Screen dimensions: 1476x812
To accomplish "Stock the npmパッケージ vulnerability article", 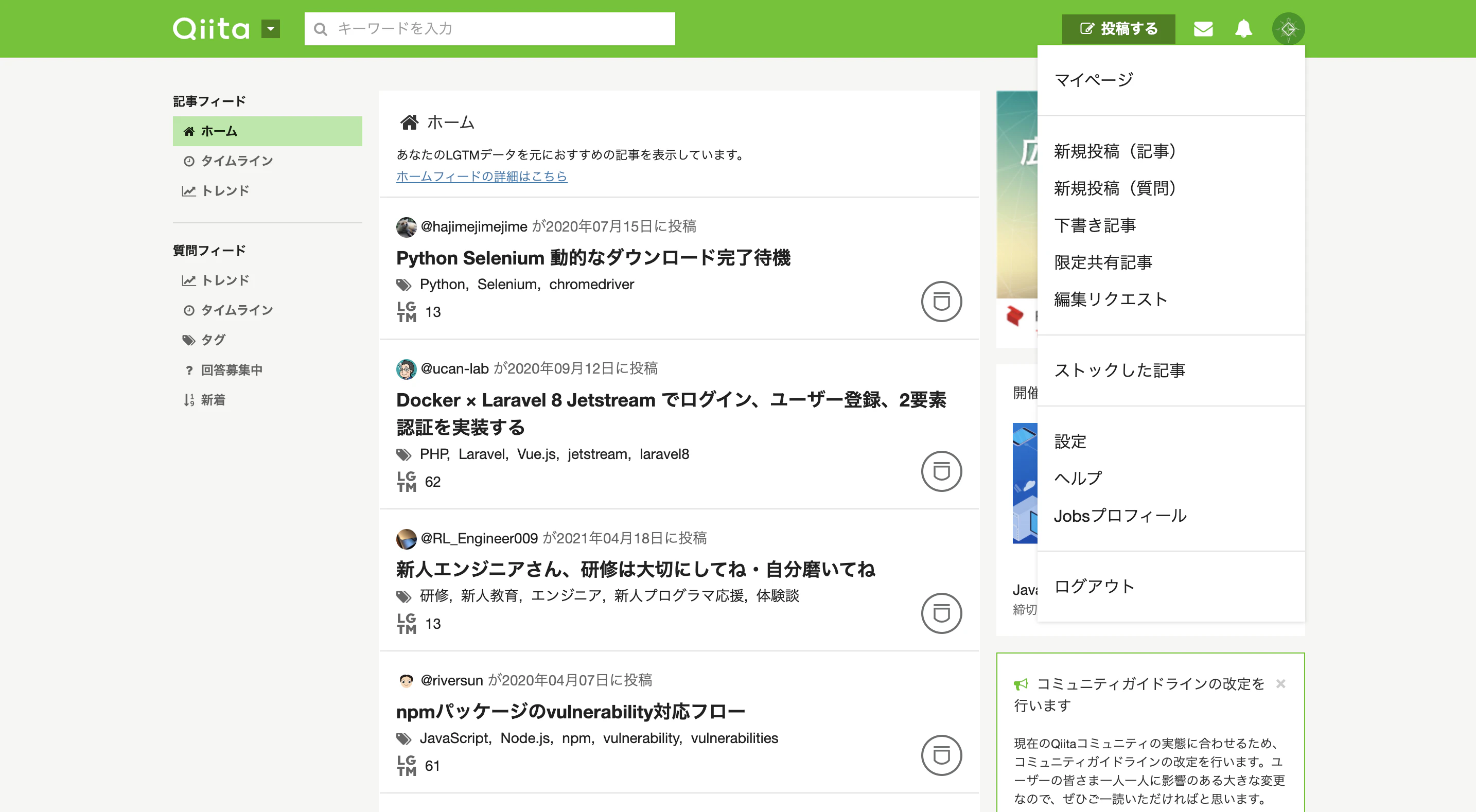I will (x=941, y=755).
